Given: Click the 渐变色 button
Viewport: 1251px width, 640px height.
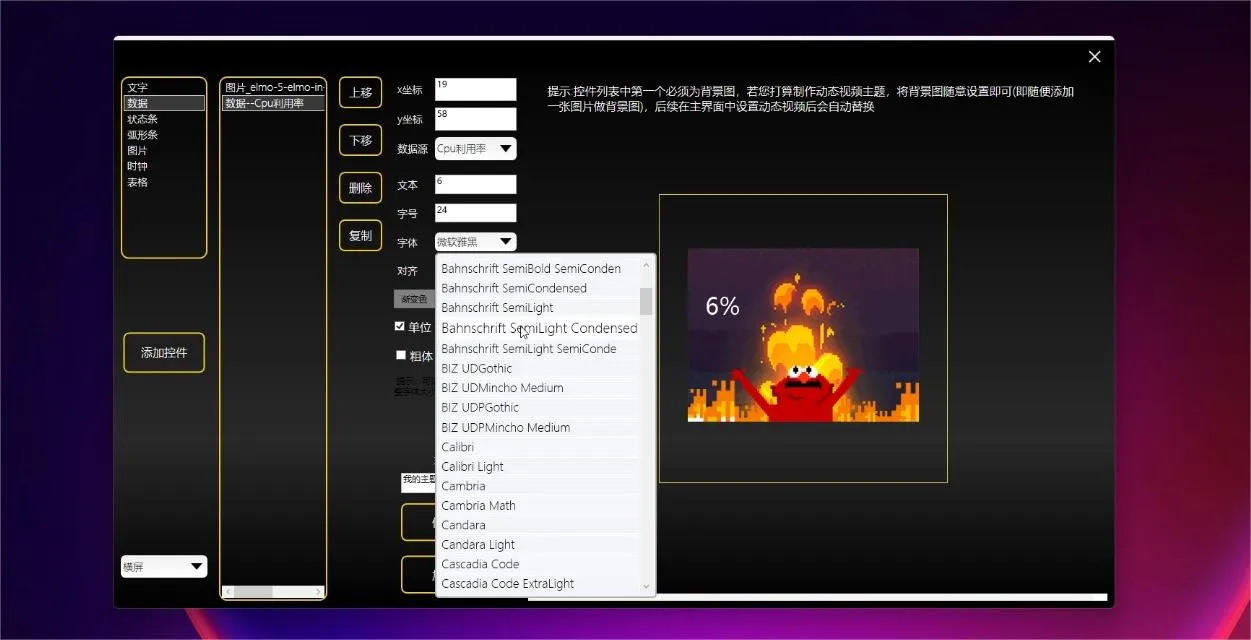Looking at the screenshot, I should click(x=414, y=299).
